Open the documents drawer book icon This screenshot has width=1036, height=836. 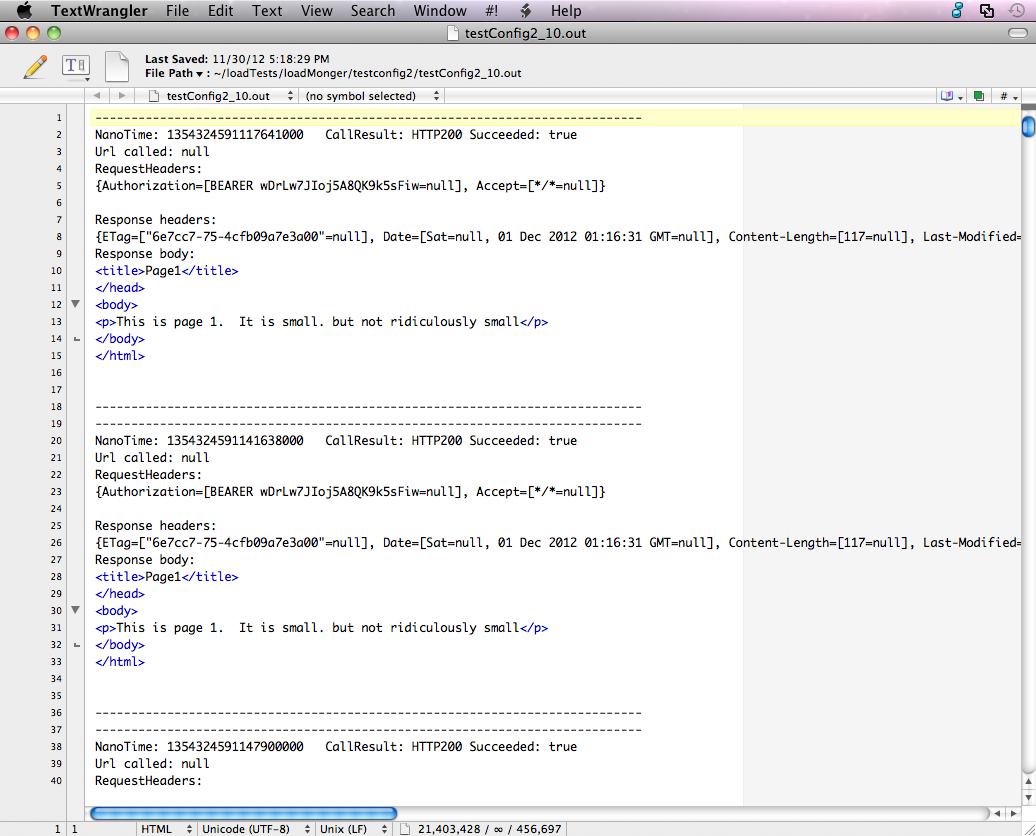click(x=947, y=95)
